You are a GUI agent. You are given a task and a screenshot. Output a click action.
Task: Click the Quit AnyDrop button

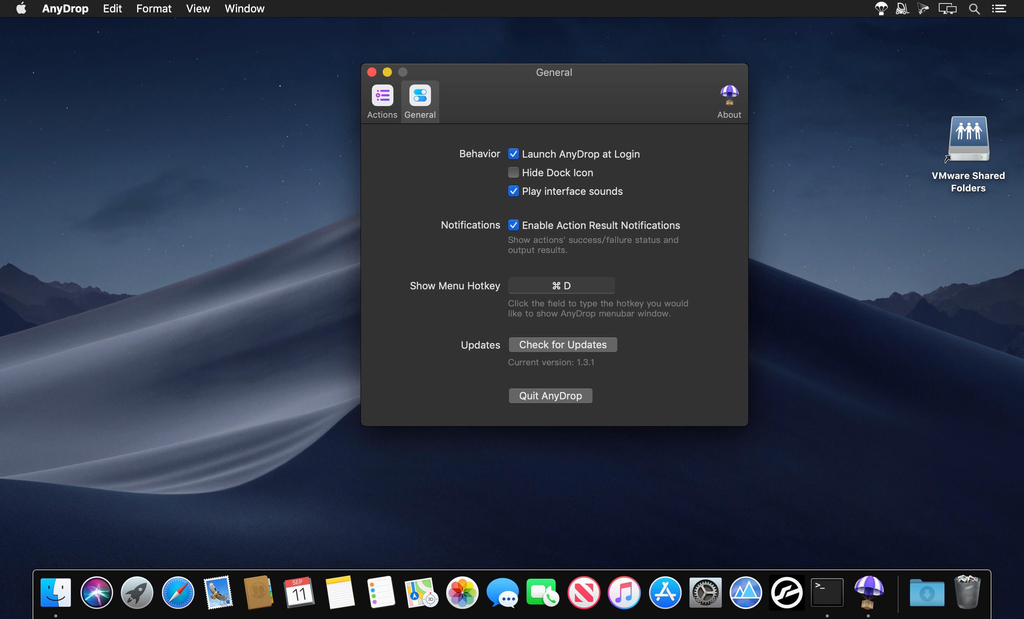coord(550,396)
